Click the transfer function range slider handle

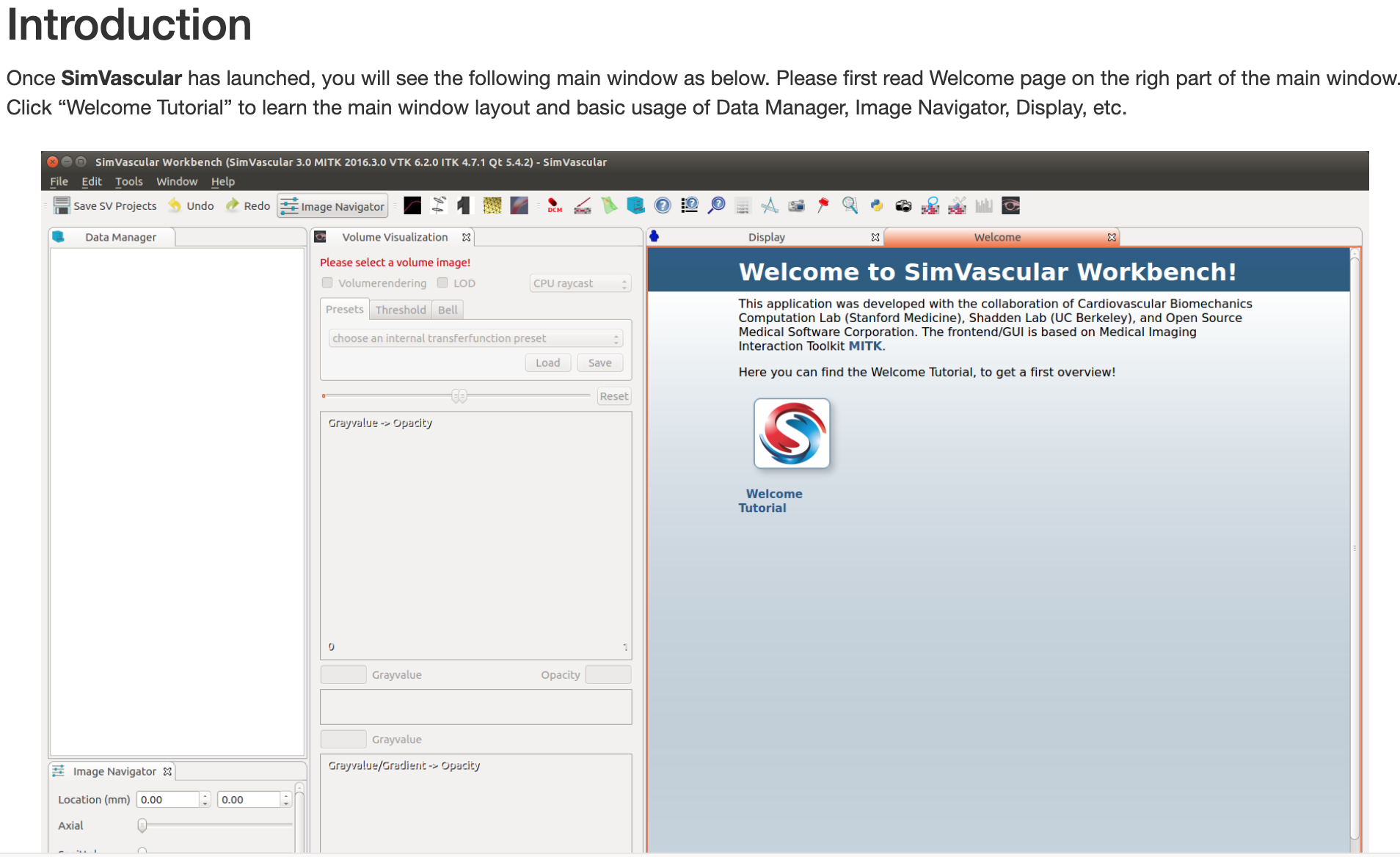[459, 396]
